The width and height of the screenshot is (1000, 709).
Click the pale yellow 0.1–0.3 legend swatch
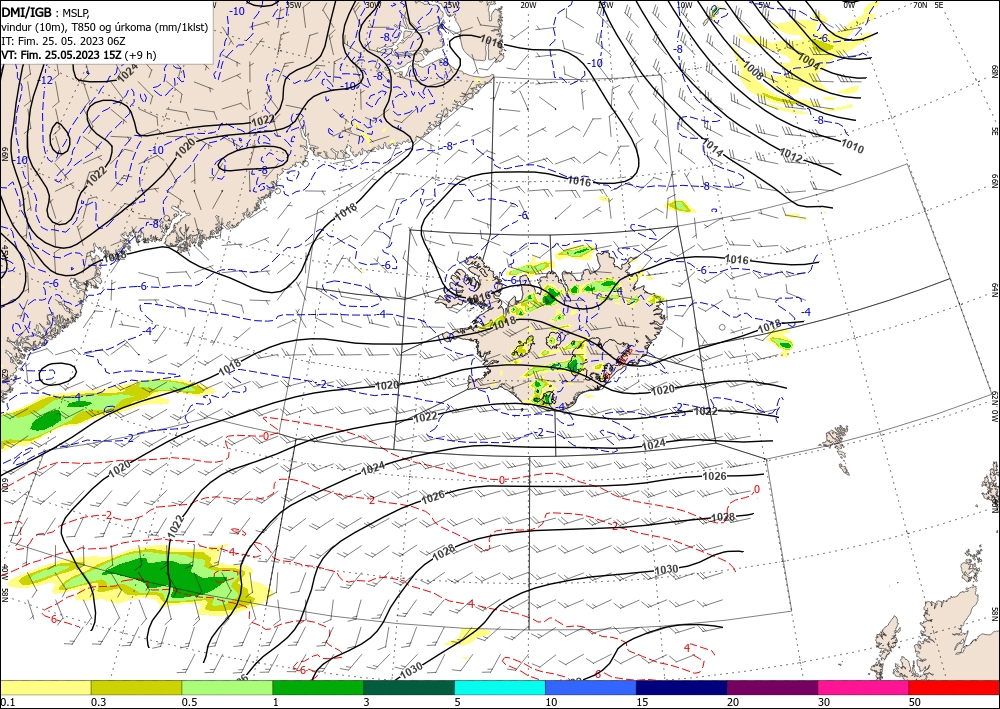click(45, 687)
